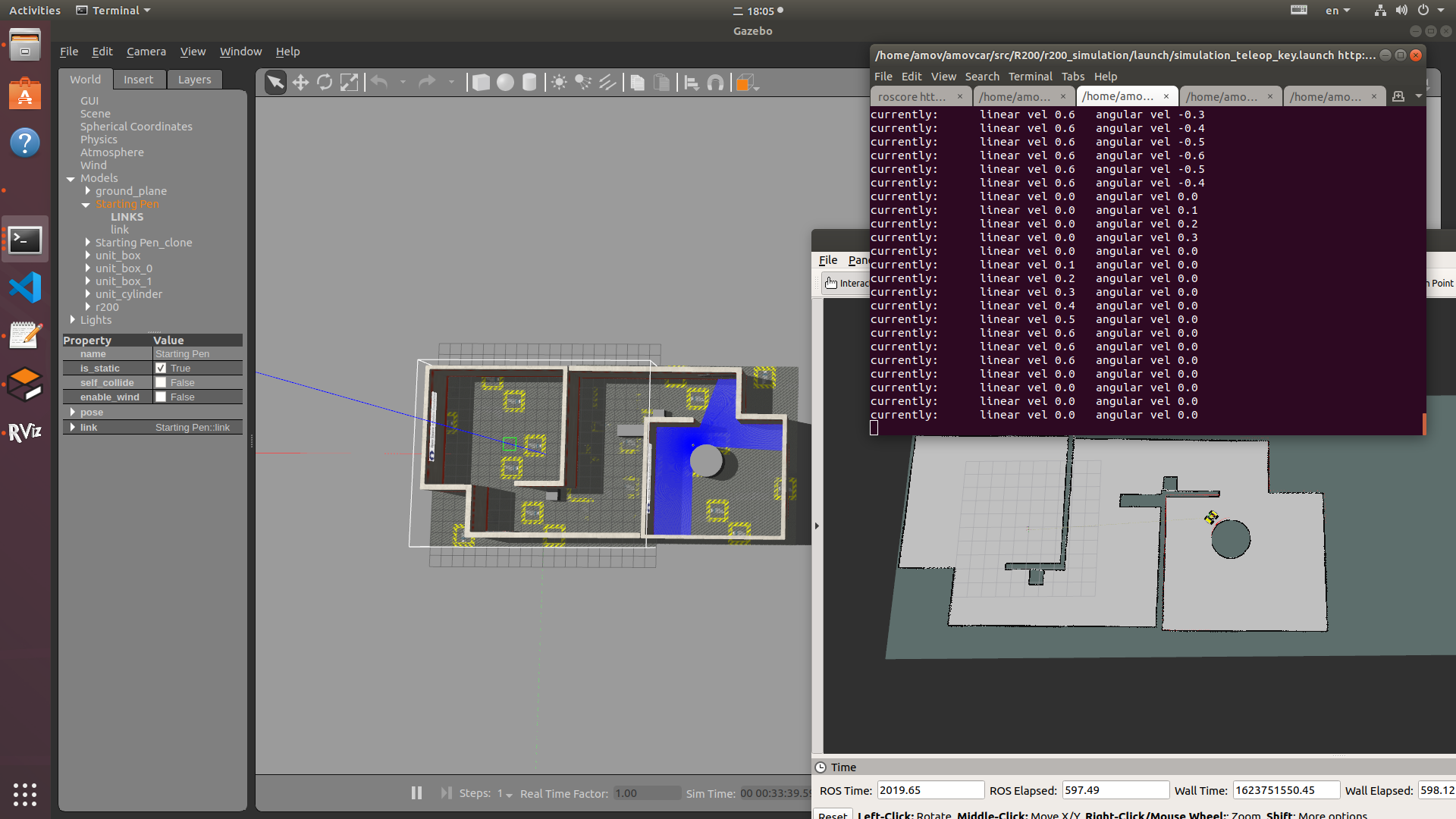Screen dimensions: 1456x819
Task: Open the text editor from the dock
Action: coord(25,336)
